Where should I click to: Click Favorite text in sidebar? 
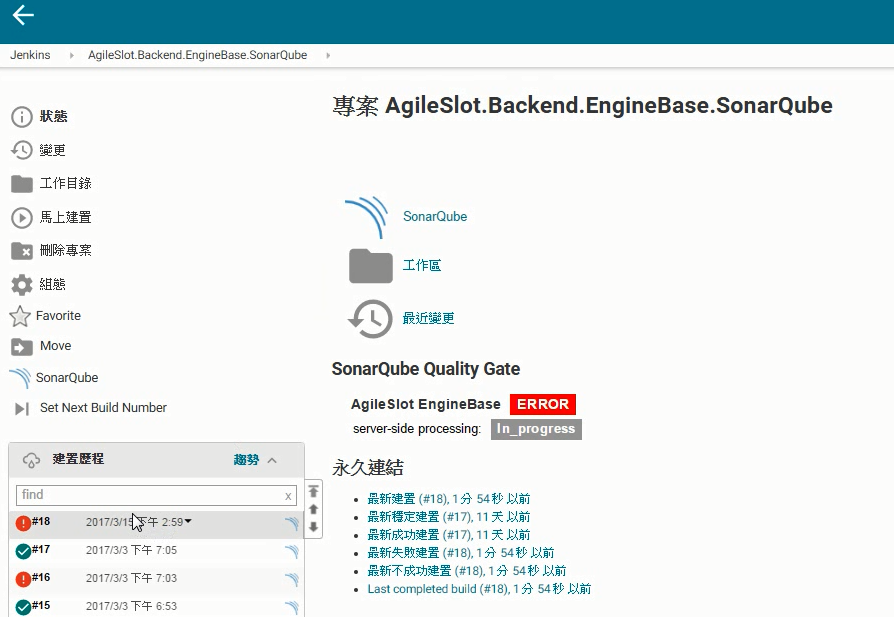pos(58,316)
